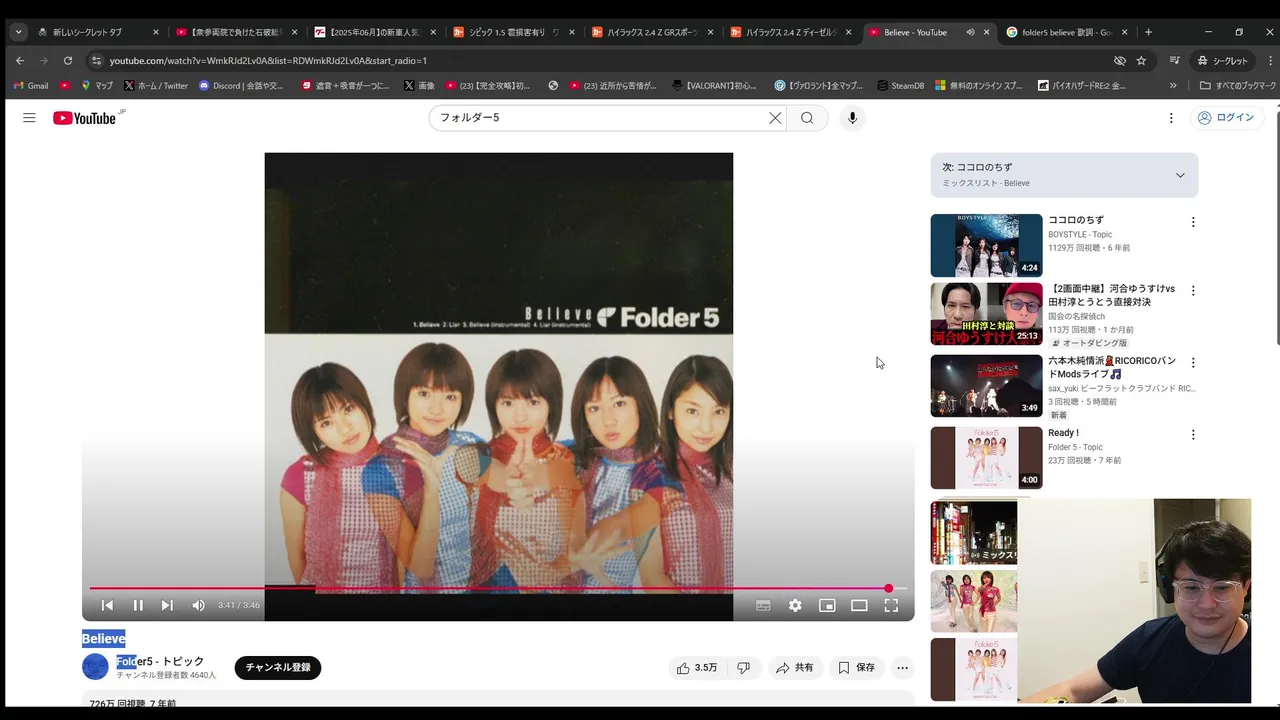
Task: Go to the YouTube home logo
Action: 87,118
